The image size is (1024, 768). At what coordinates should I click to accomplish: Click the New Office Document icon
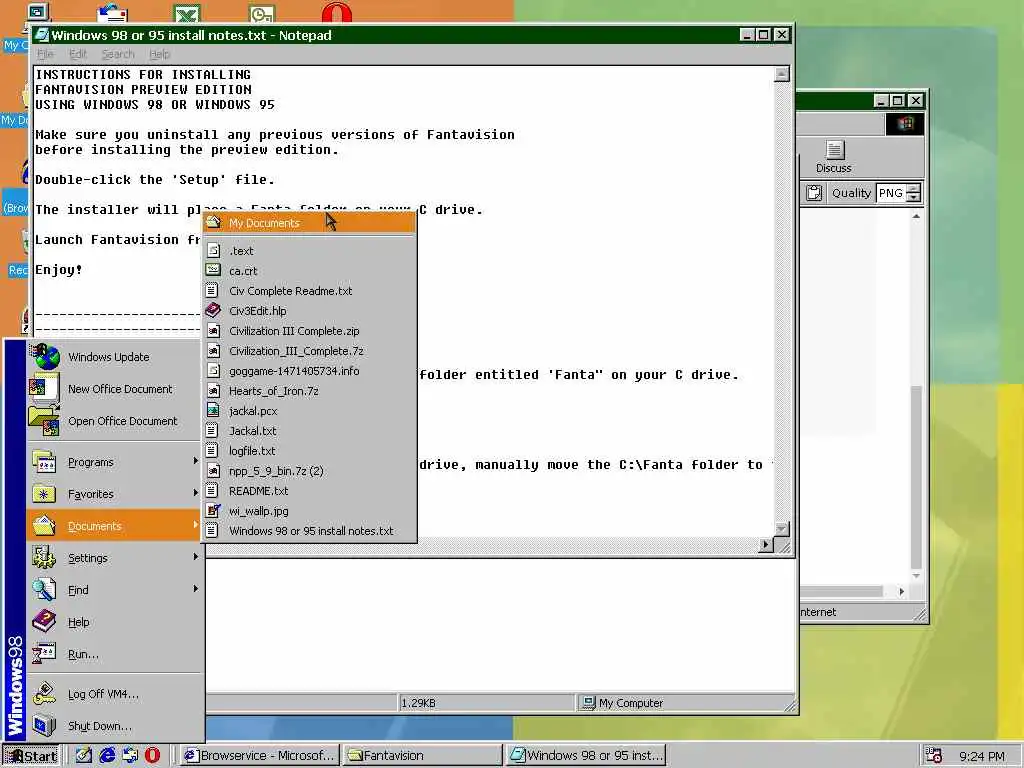44,388
